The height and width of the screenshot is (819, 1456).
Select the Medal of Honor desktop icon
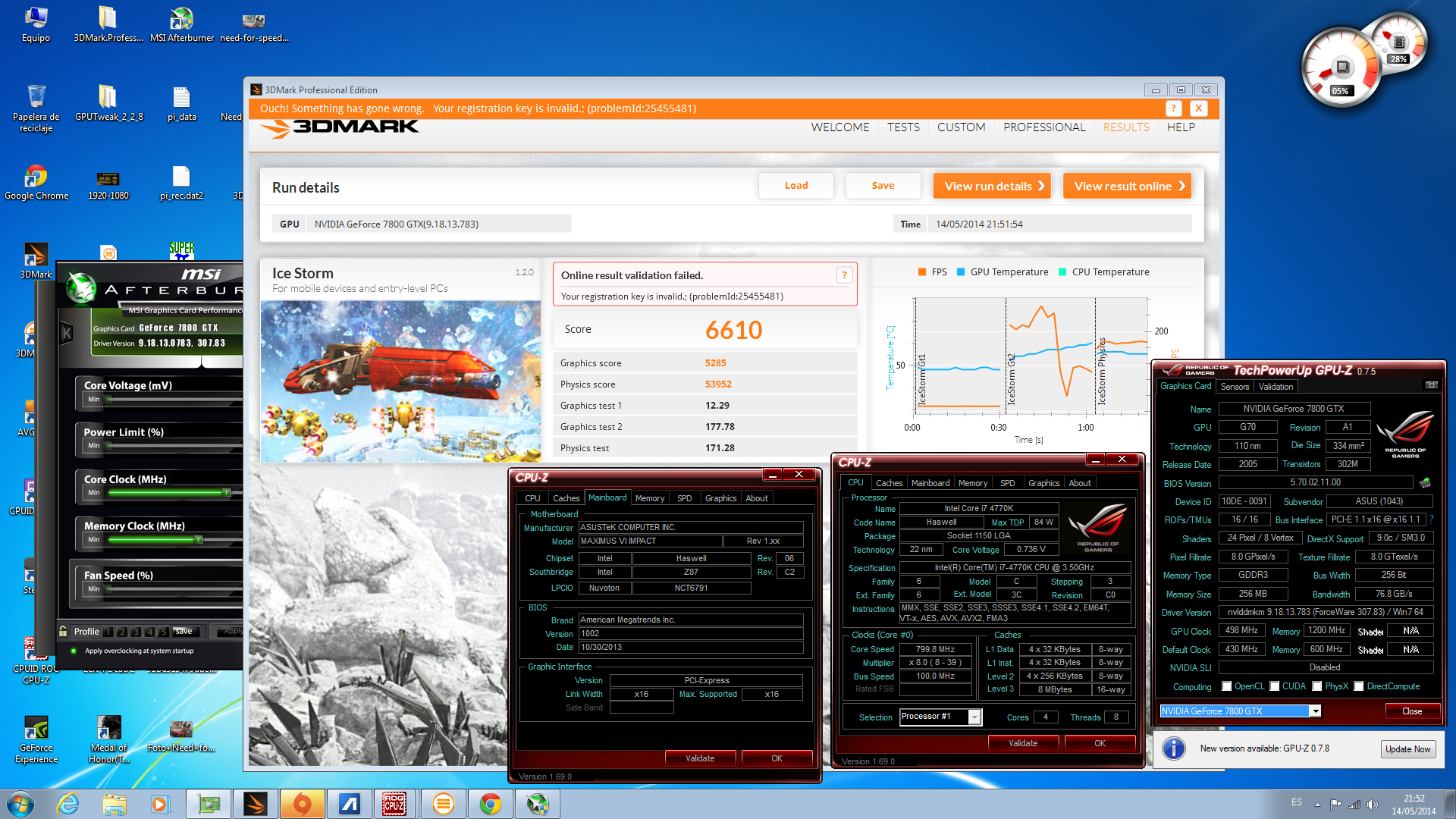109,739
